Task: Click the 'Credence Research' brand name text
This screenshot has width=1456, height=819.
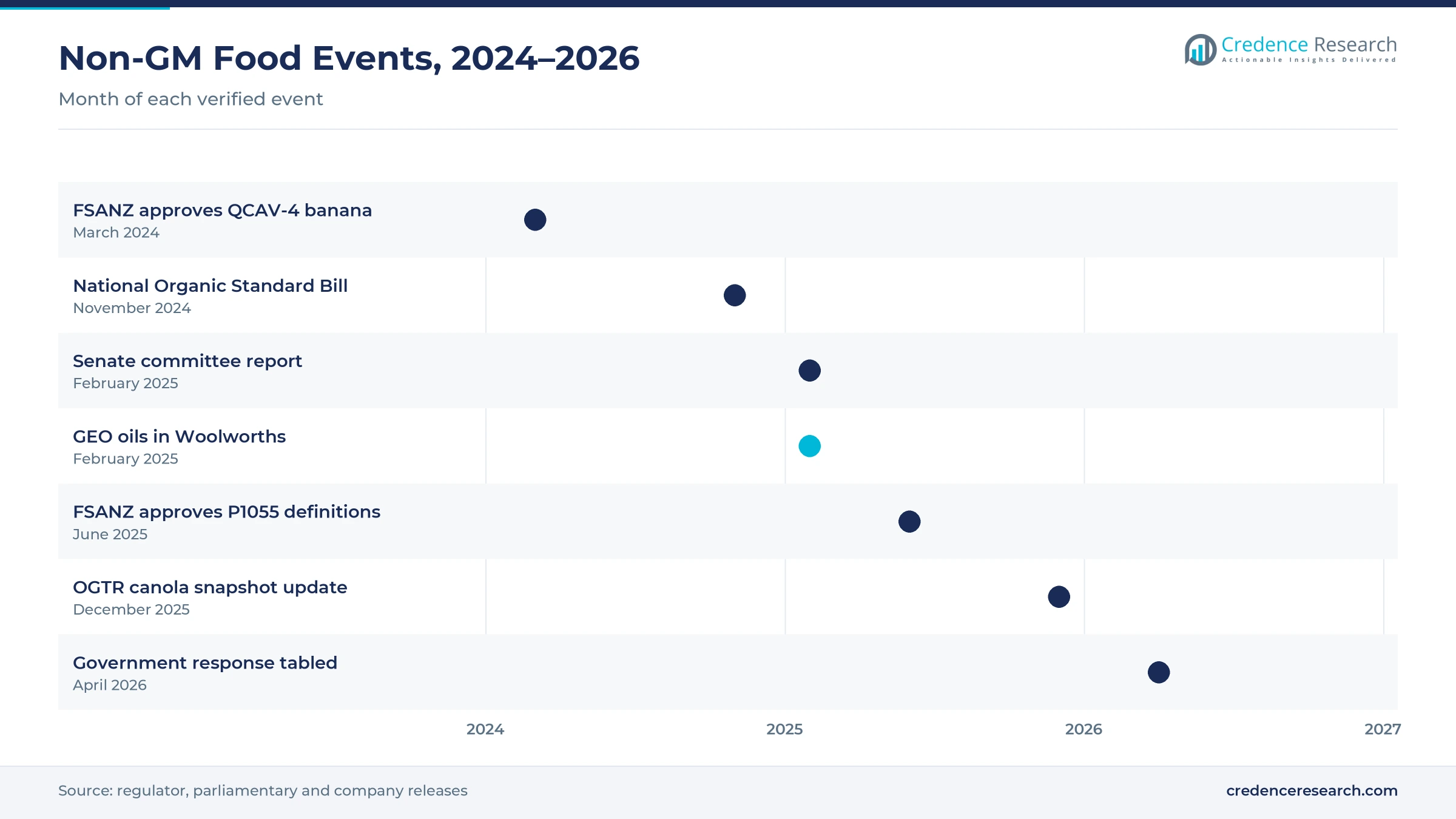Action: pyautogui.click(x=1309, y=44)
